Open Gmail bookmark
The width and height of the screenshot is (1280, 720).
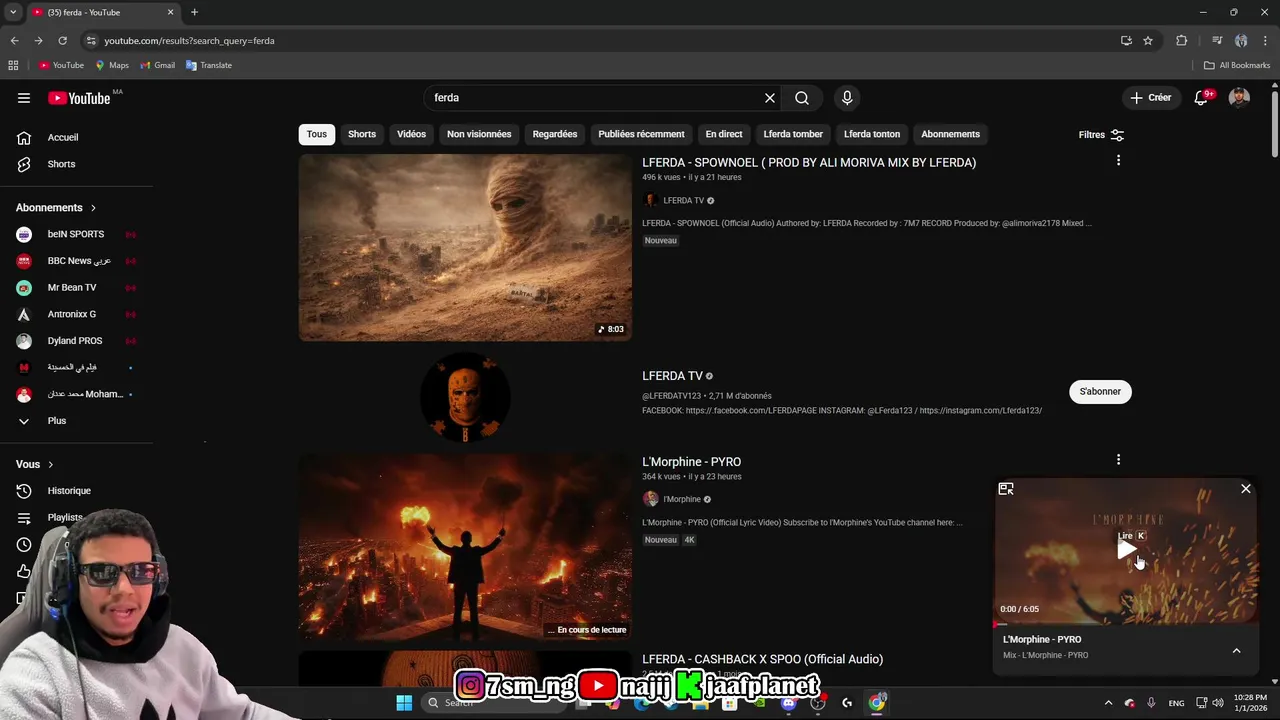158,65
